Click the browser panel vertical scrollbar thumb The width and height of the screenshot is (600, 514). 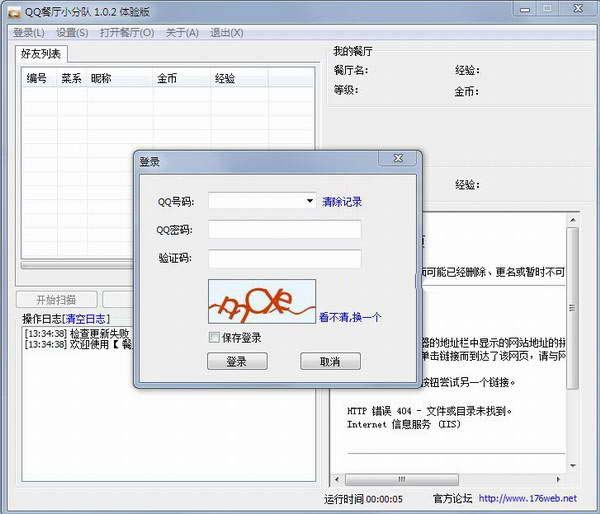tap(572, 308)
